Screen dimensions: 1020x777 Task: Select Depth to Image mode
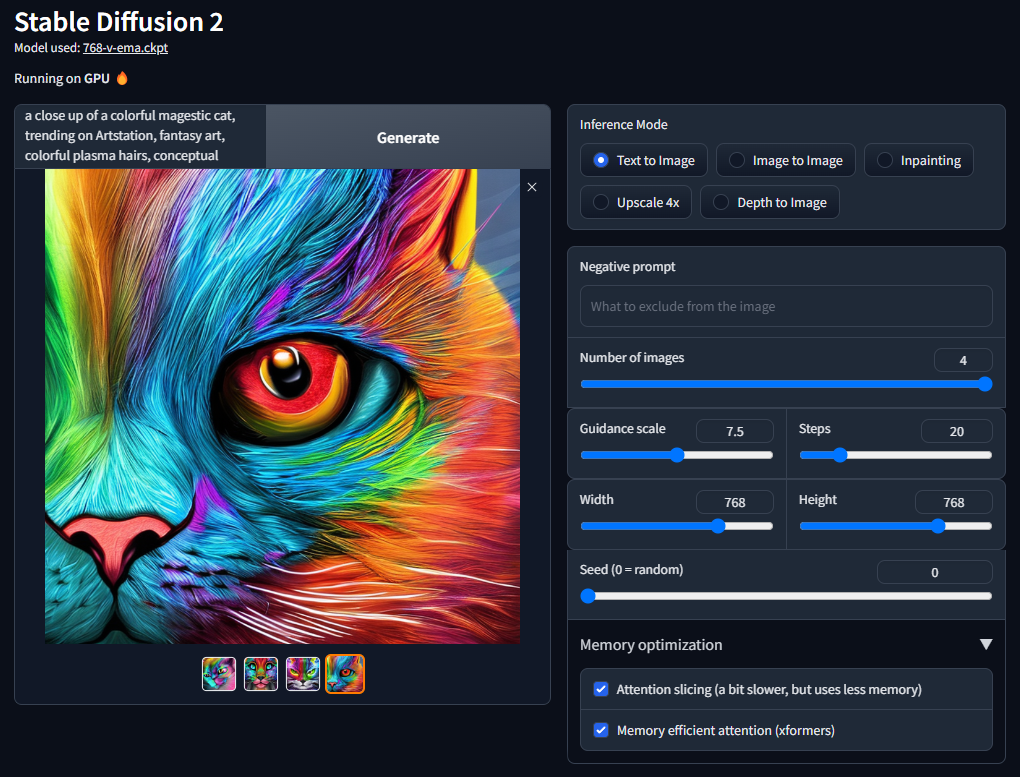click(x=769, y=202)
